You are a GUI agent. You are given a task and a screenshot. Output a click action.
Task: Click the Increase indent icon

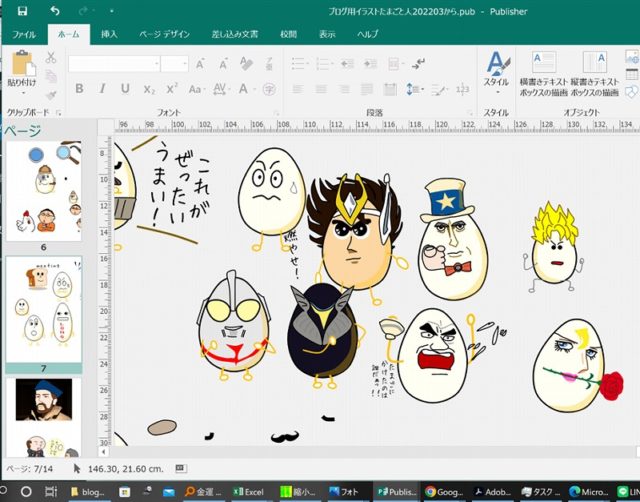click(370, 64)
